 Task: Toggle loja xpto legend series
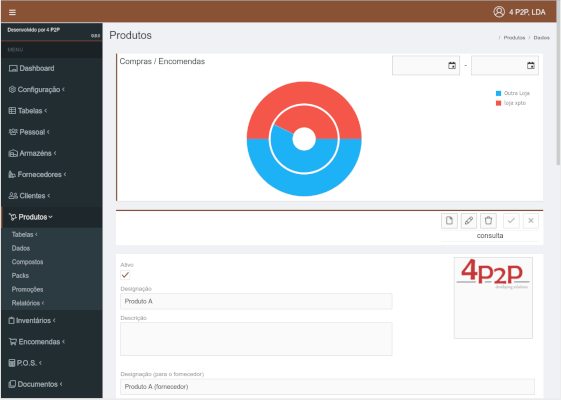(511, 103)
